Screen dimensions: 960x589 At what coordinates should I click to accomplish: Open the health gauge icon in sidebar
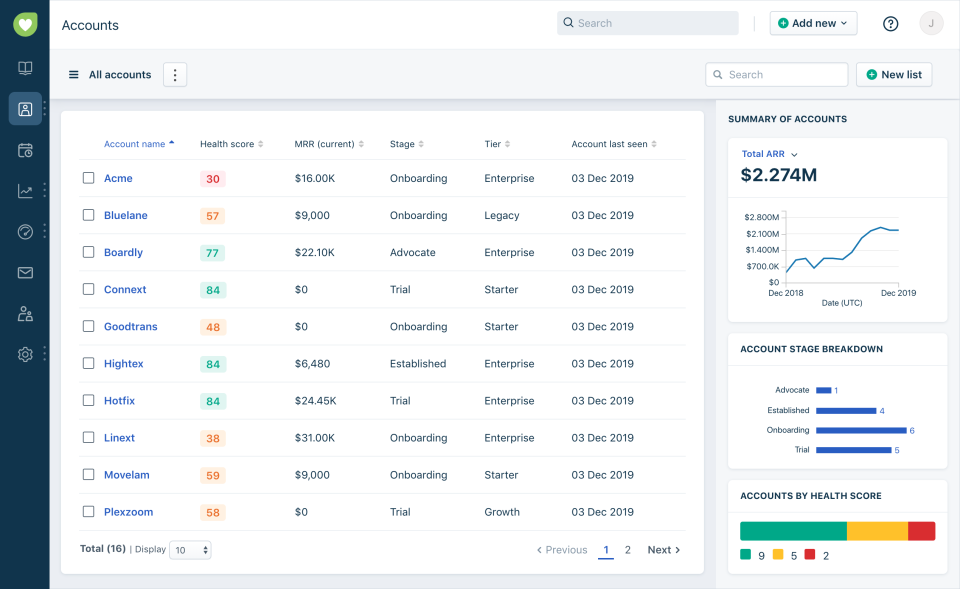point(25,231)
